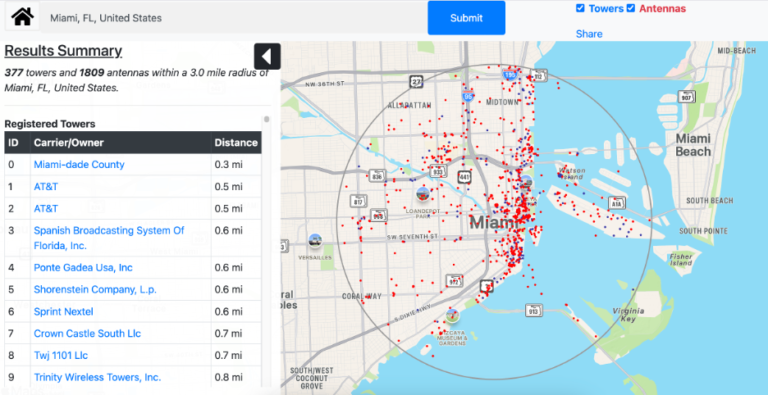Viewport: 768px width, 395px height.
Task: Select the route 112 shield
Action: coord(539,75)
